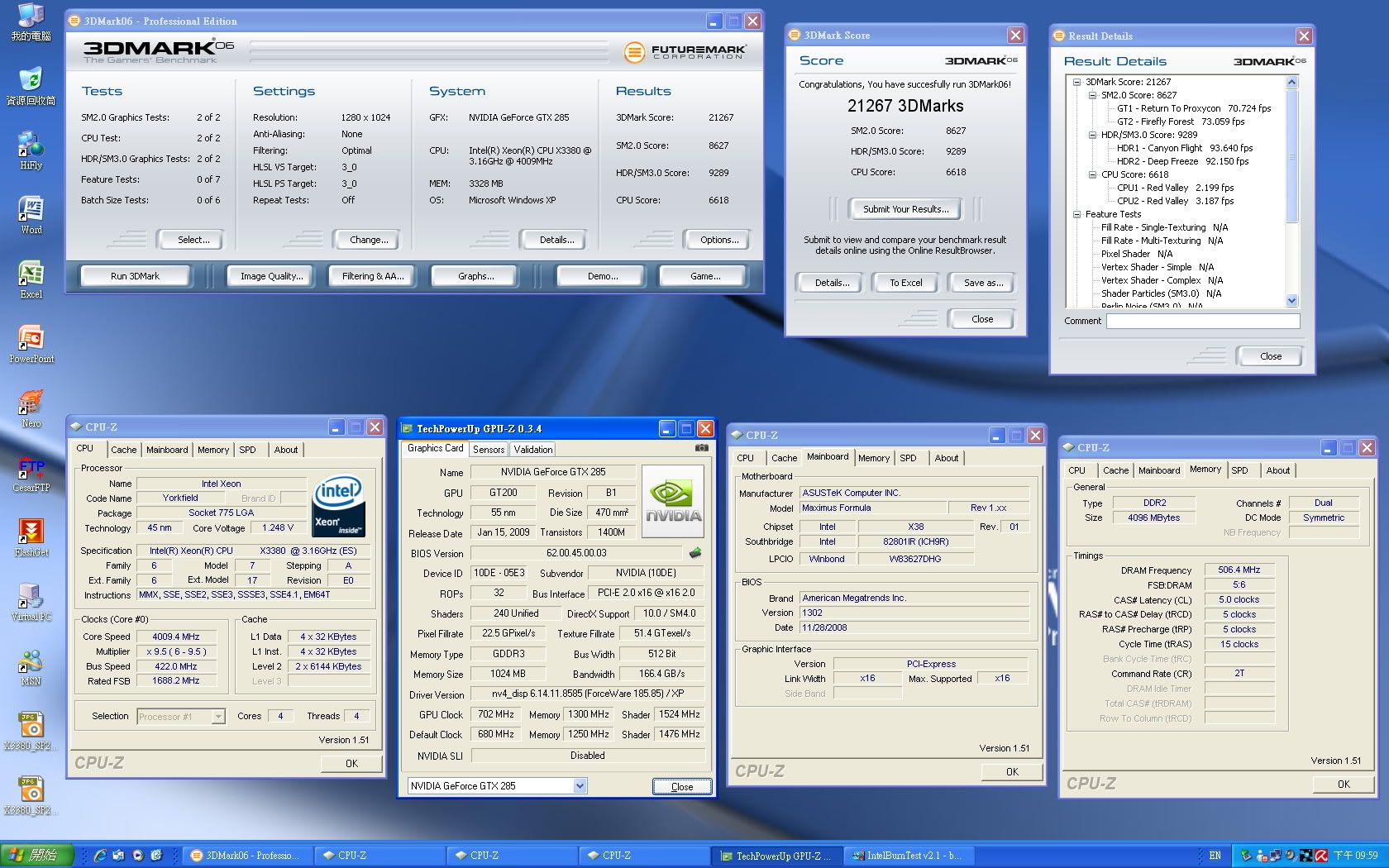
Task: Click Submit Your Results... button
Action: [906, 209]
